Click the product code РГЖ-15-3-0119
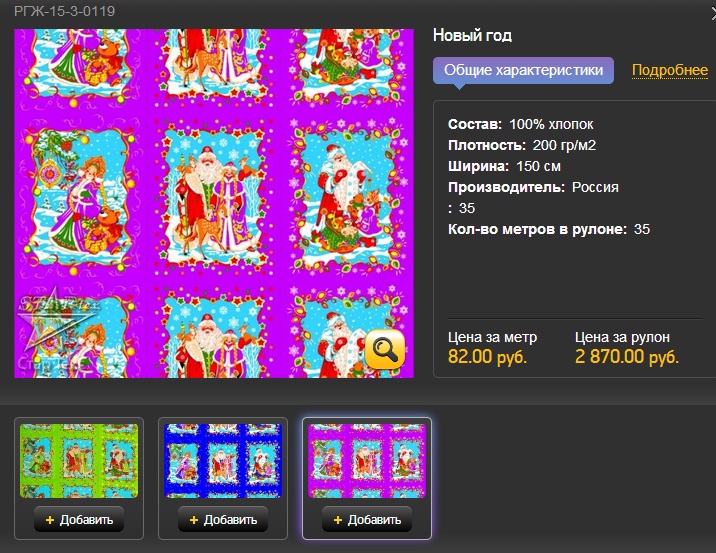 (64, 11)
